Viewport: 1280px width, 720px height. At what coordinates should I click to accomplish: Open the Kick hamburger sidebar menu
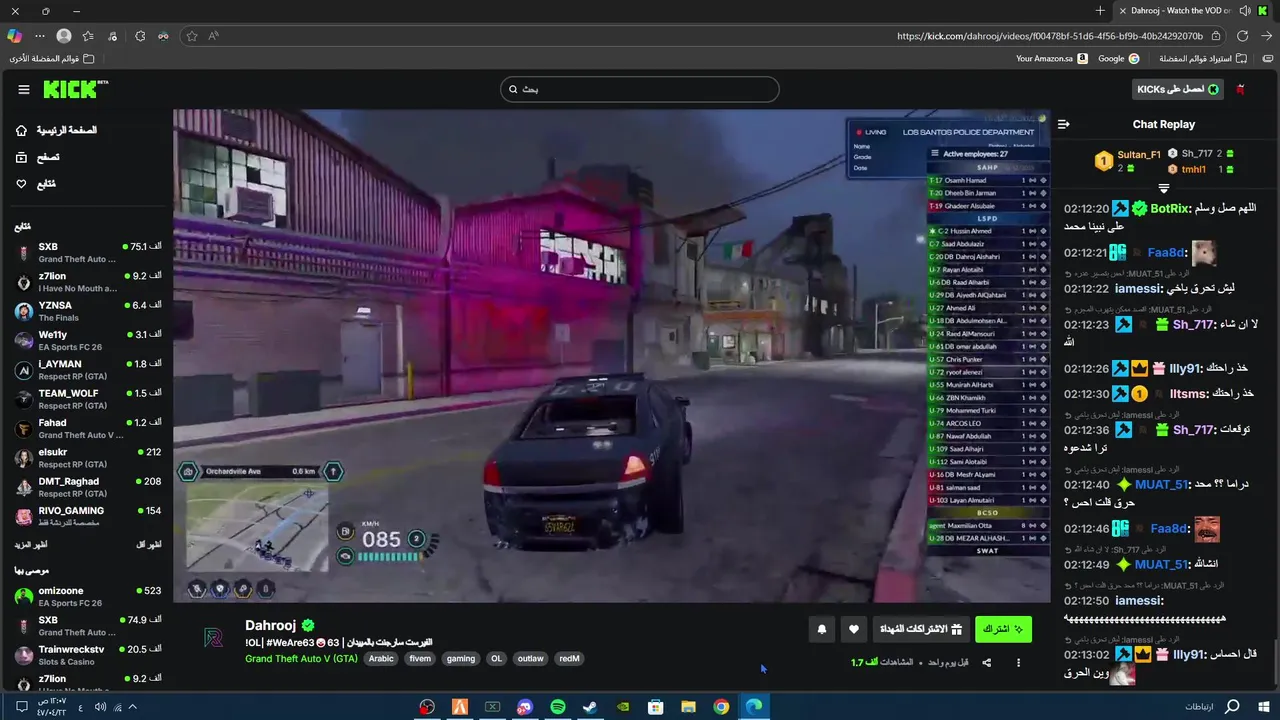(x=24, y=89)
